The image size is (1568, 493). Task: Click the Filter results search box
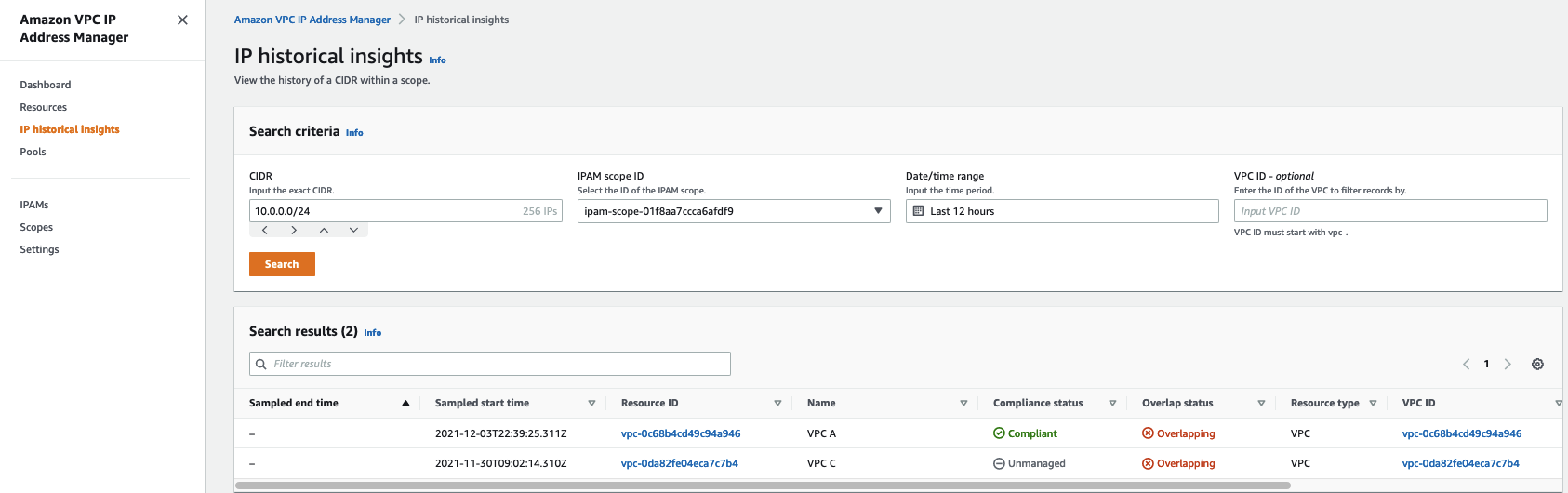[490, 364]
